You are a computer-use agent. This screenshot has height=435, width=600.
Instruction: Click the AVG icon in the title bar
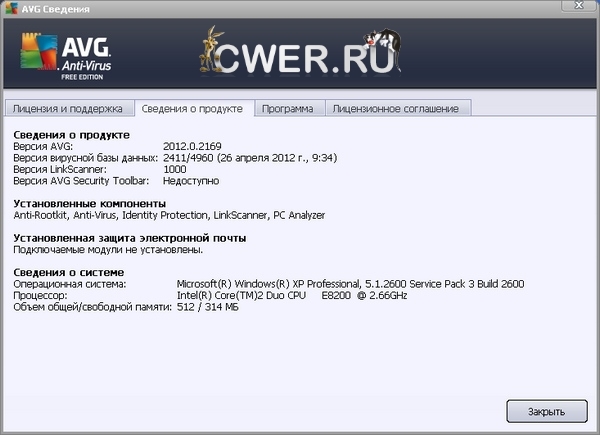tap(10, 8)
